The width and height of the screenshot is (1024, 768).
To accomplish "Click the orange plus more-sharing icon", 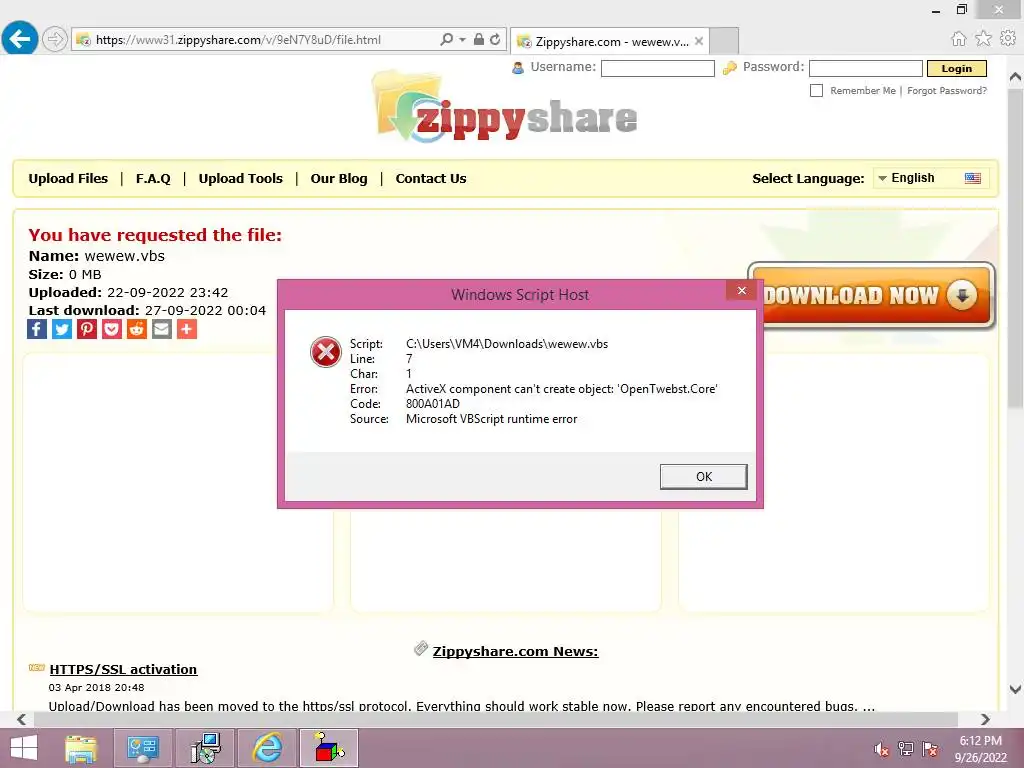I will coord(187,328).
